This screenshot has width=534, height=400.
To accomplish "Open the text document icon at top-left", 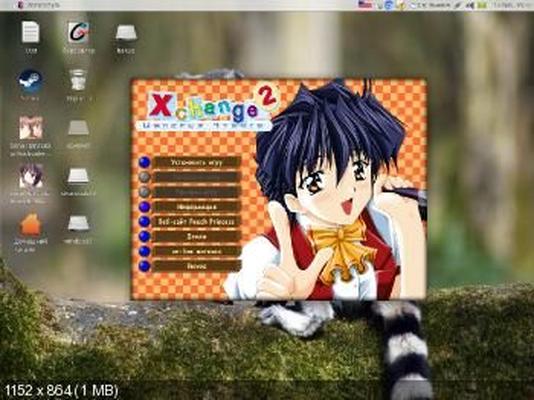I will click(x=31, y=32).
